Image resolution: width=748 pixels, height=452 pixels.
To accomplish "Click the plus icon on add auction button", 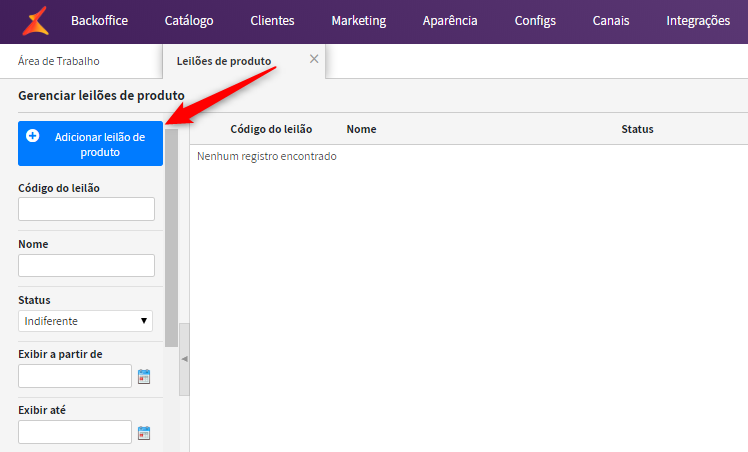I will pyautogui.click(x=32, y=136).
